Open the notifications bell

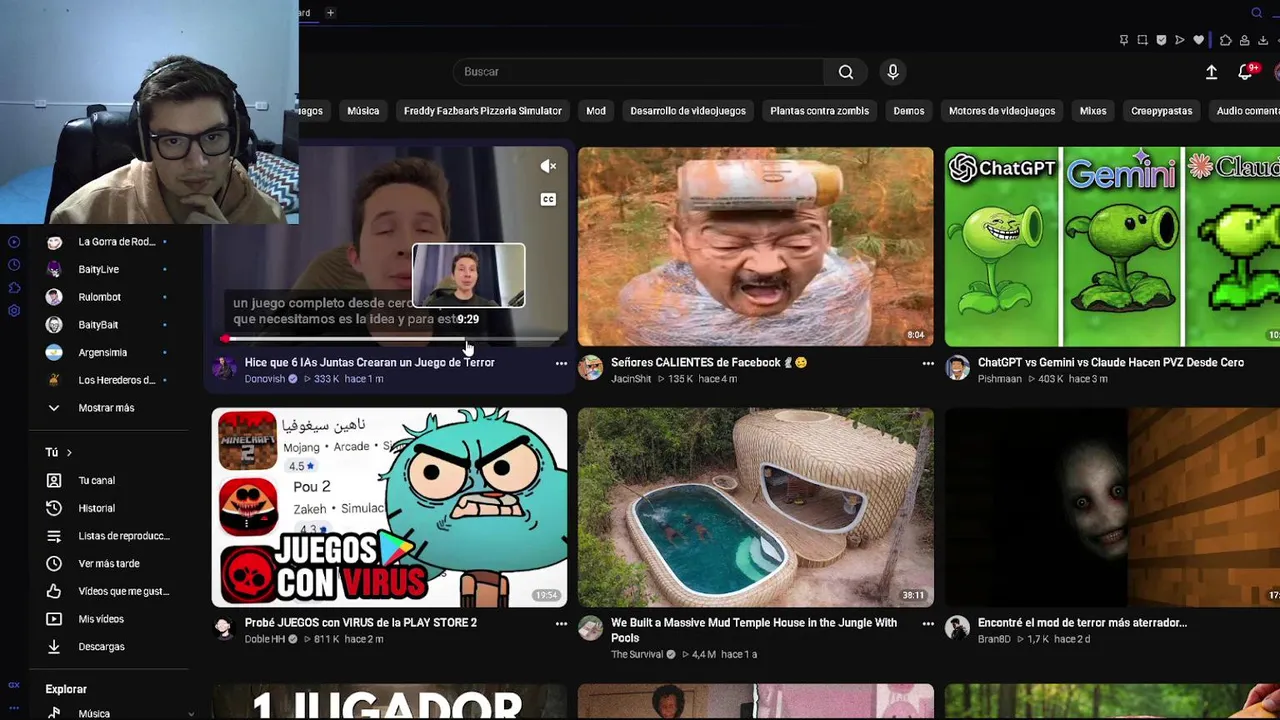[1246, 72]
